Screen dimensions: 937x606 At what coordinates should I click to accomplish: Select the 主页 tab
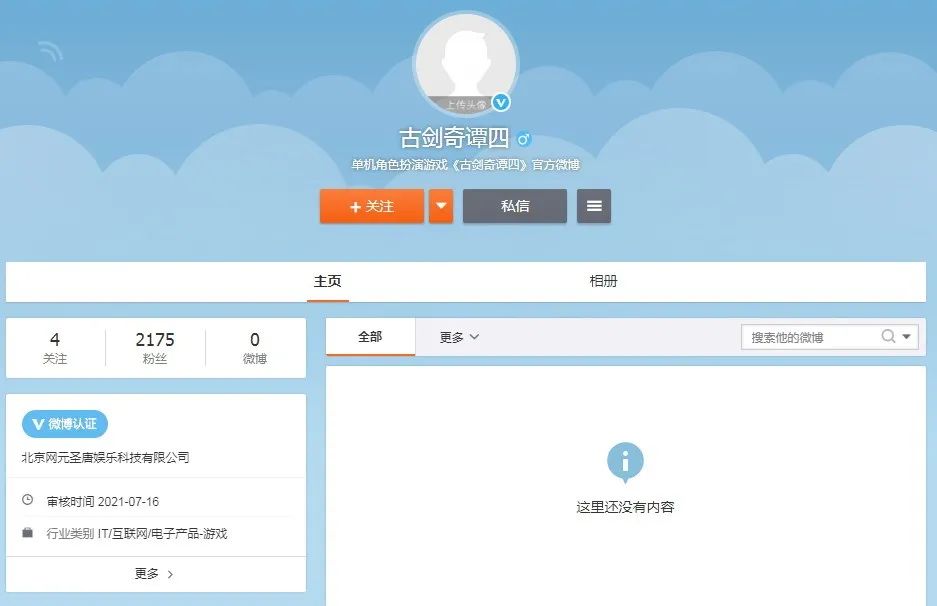point(327,281)
